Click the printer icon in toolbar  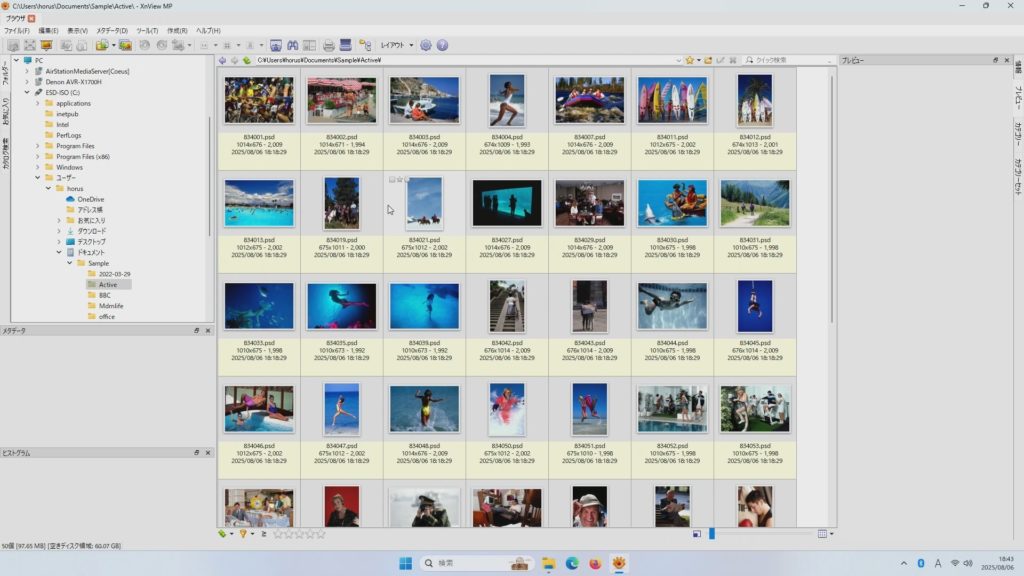(327, 45)
